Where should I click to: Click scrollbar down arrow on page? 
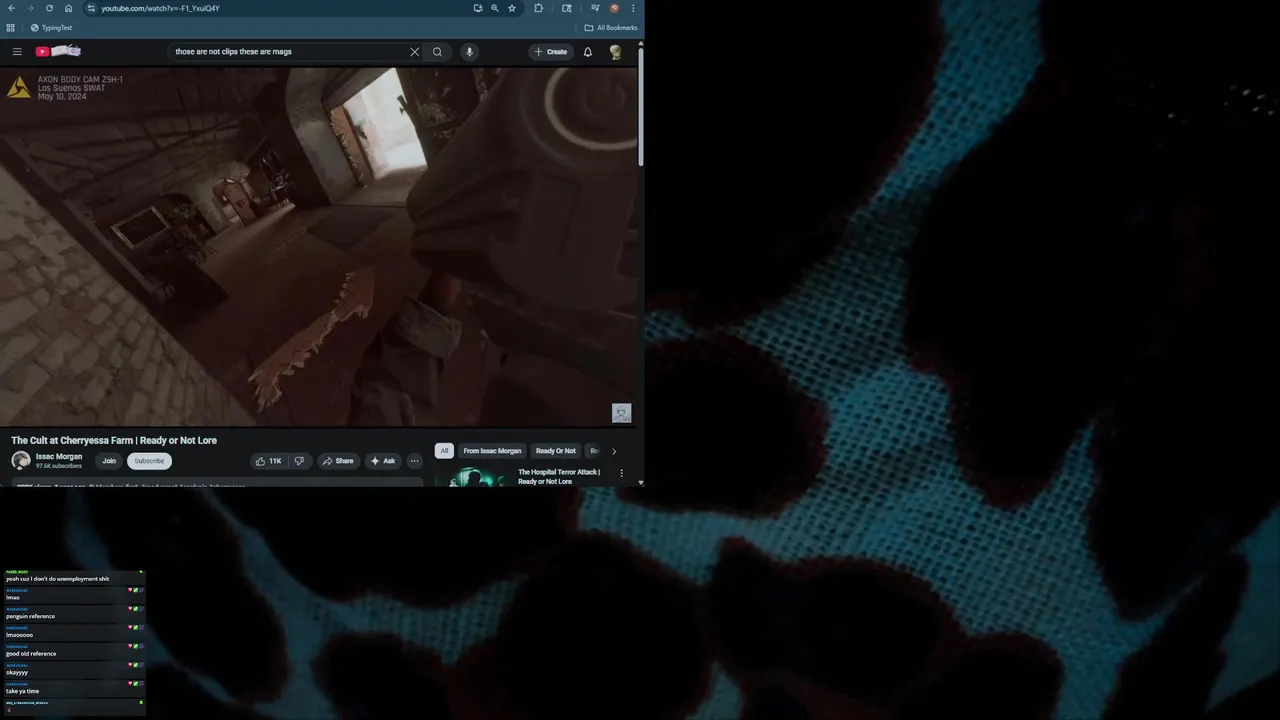pos(640,483)
